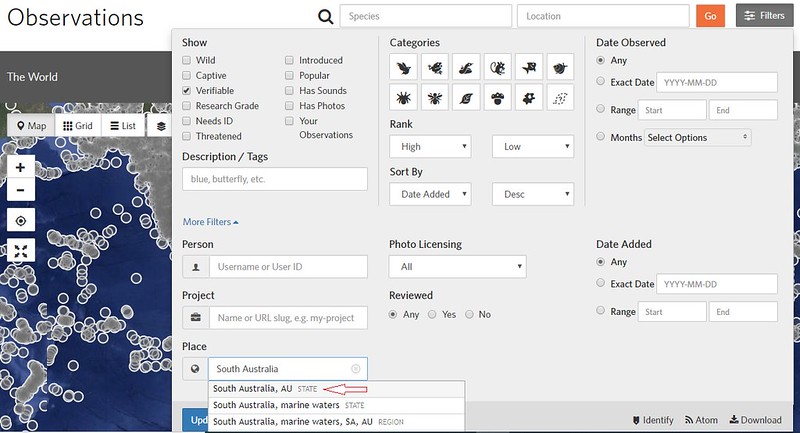This screenshot has width=800, height=433.
Task: Select the Birds category icon
Action: (x=403, y=67)
